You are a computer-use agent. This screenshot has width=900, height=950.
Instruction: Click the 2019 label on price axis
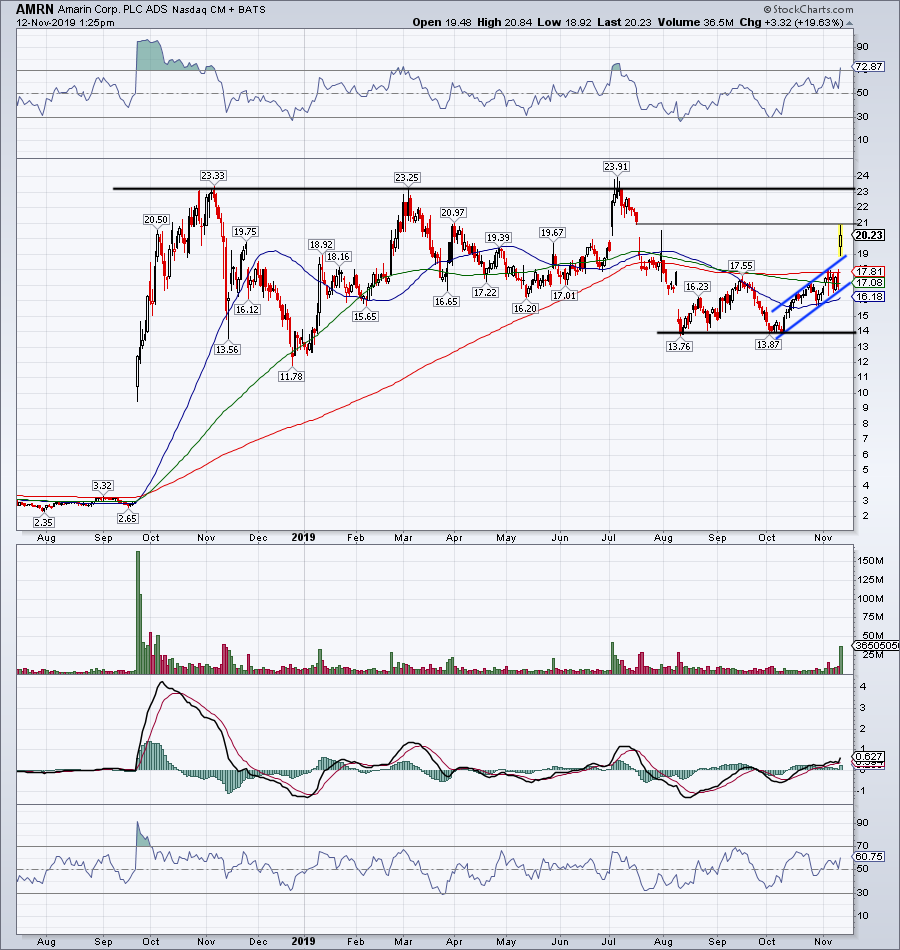tap(303, 537)
